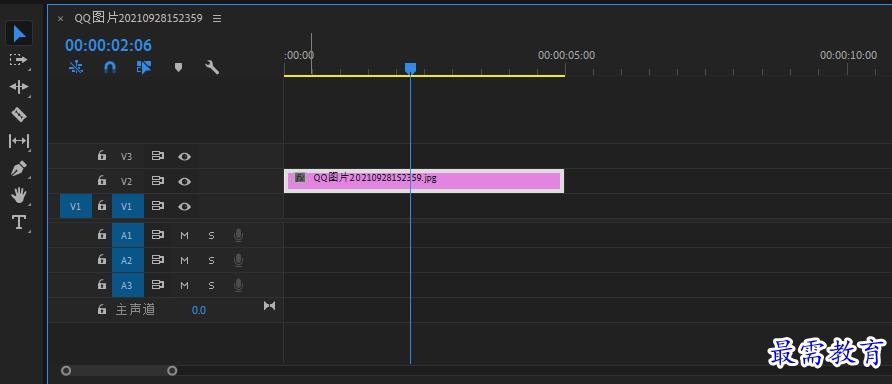Toggle lock on track V1
Viewport: 892px width, 384px height.
pyautogui.click(x=102, y=205)
